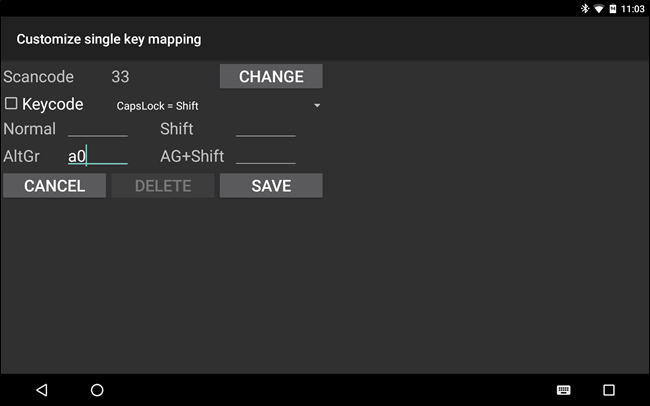Select the Shift character input field
Viewport: 650px width, 406px height.
(x=265, y=129)
